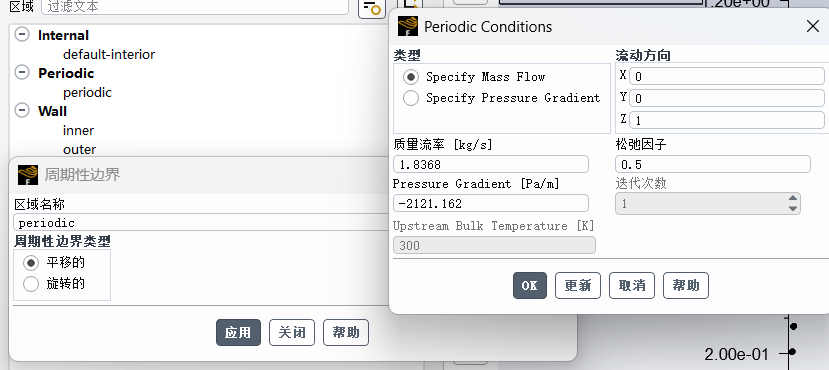Click 应用 in the periodic boundary dialog
829x370 pixels.
(238, 332)
